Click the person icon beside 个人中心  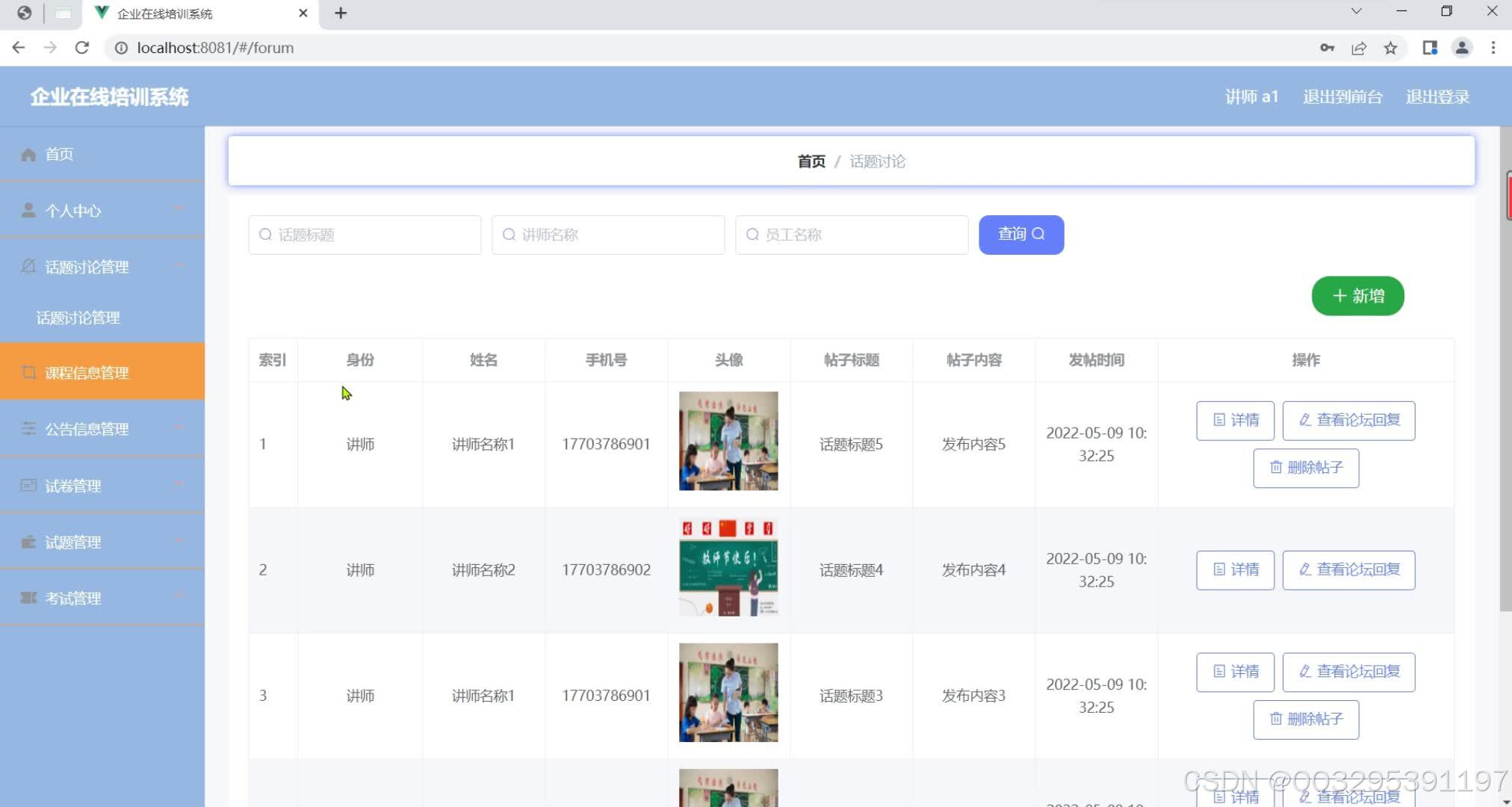[28, 210]
